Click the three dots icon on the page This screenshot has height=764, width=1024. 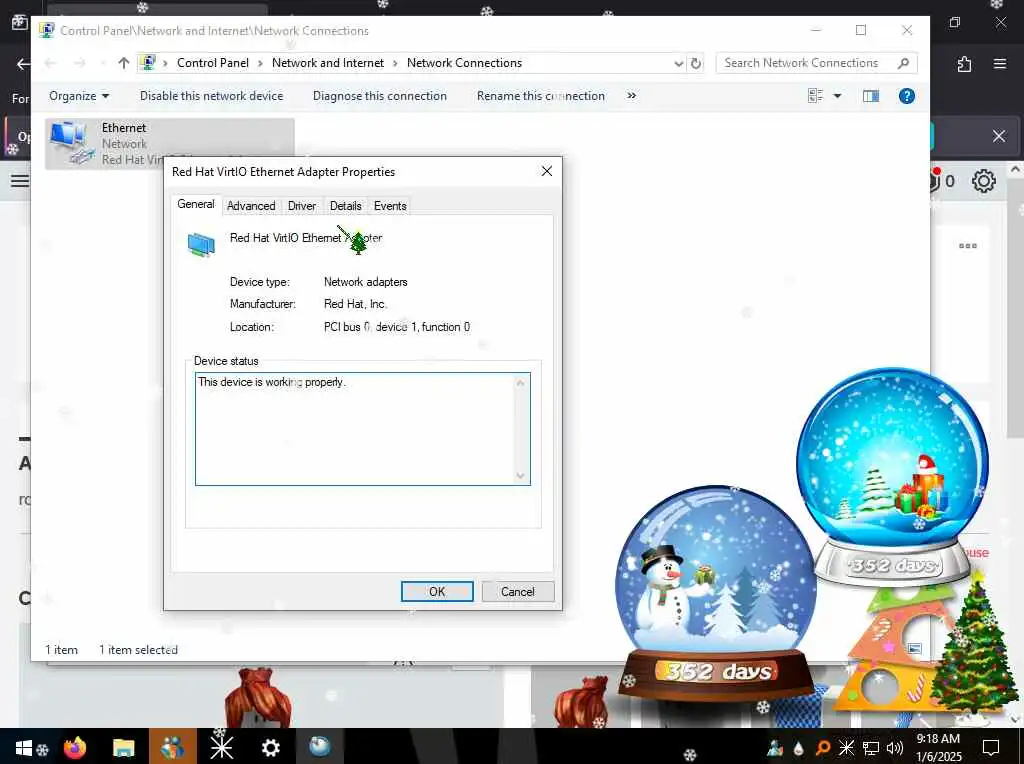968,246
